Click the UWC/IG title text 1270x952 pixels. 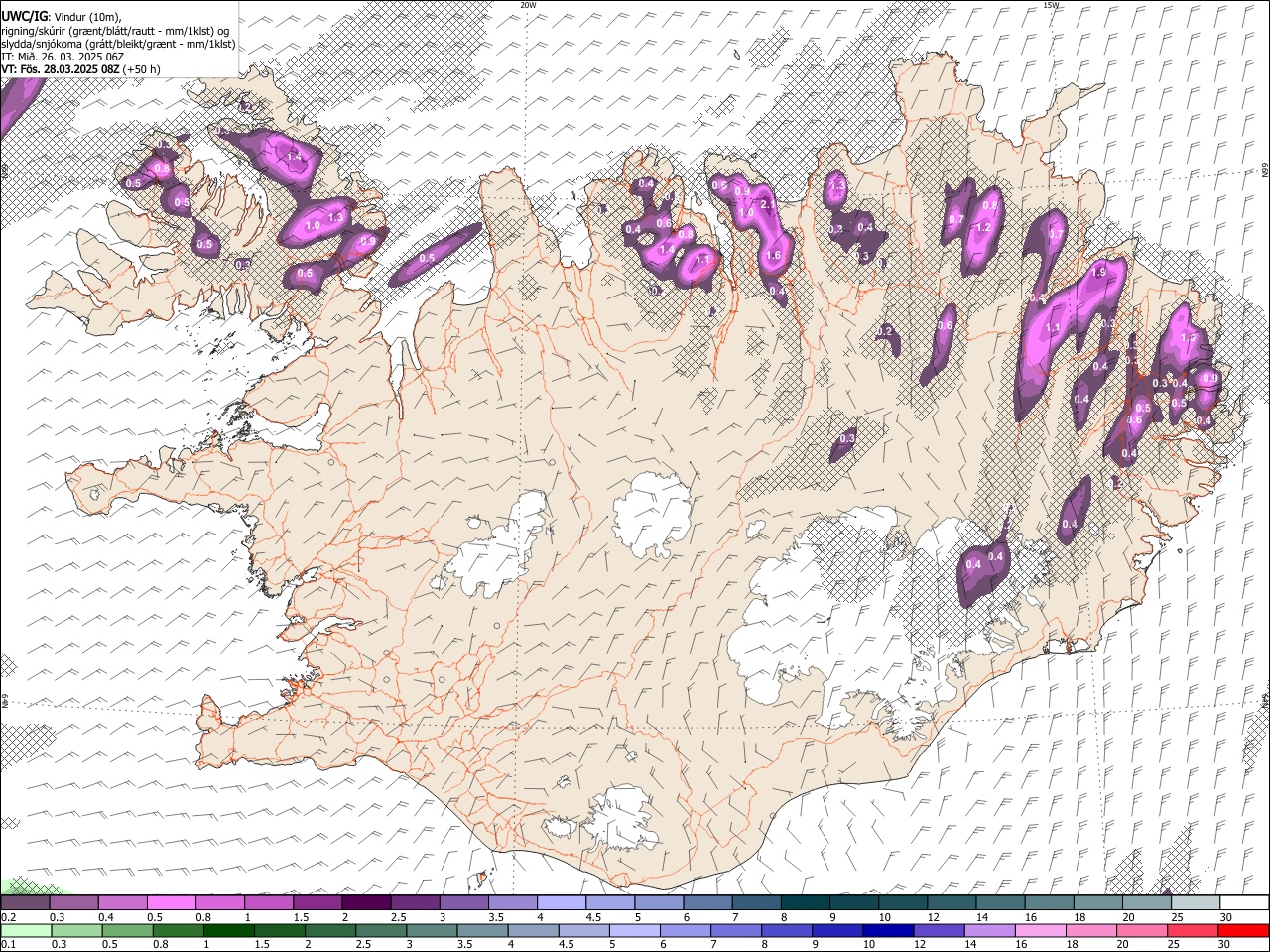[24, 16]
